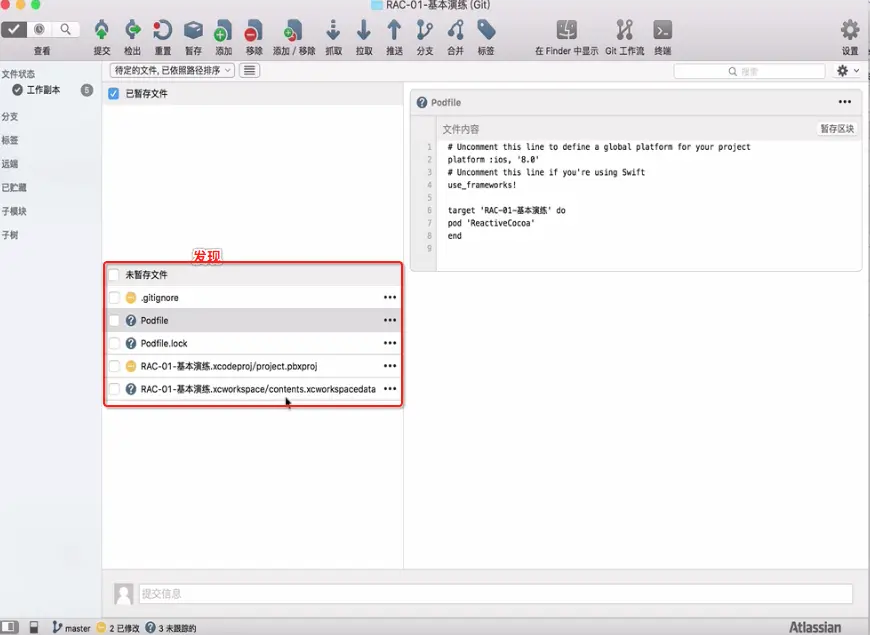Open the ellipsis menu for .gitignore

(x=390, y=298)
